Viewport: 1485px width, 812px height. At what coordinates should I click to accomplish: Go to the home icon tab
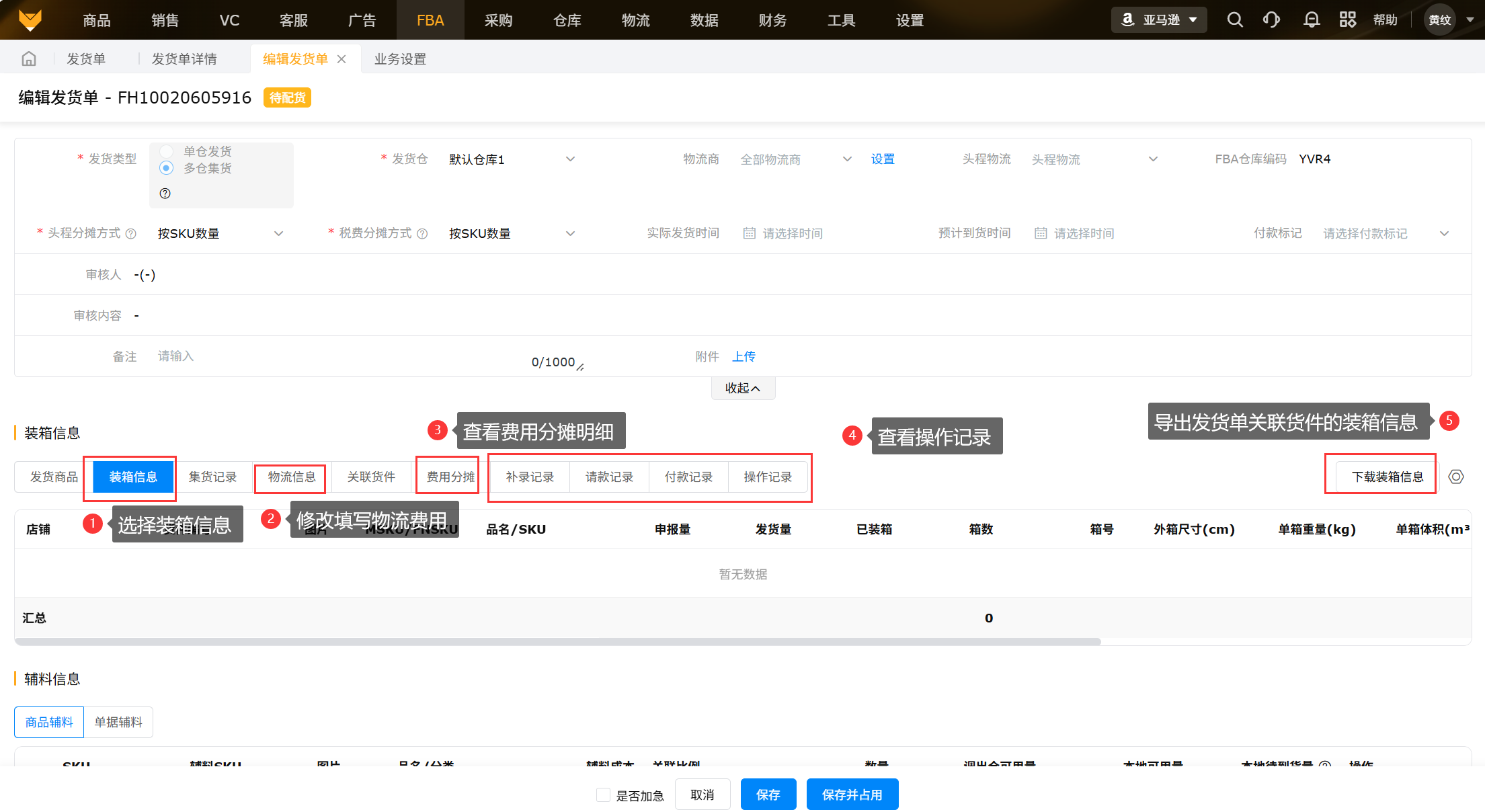[29, 59]
